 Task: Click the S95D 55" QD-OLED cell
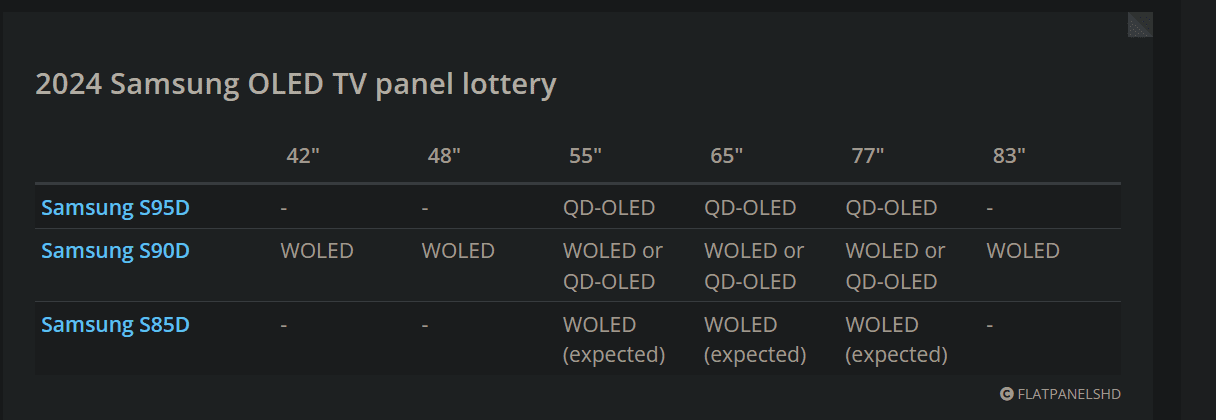coord(609,208)
